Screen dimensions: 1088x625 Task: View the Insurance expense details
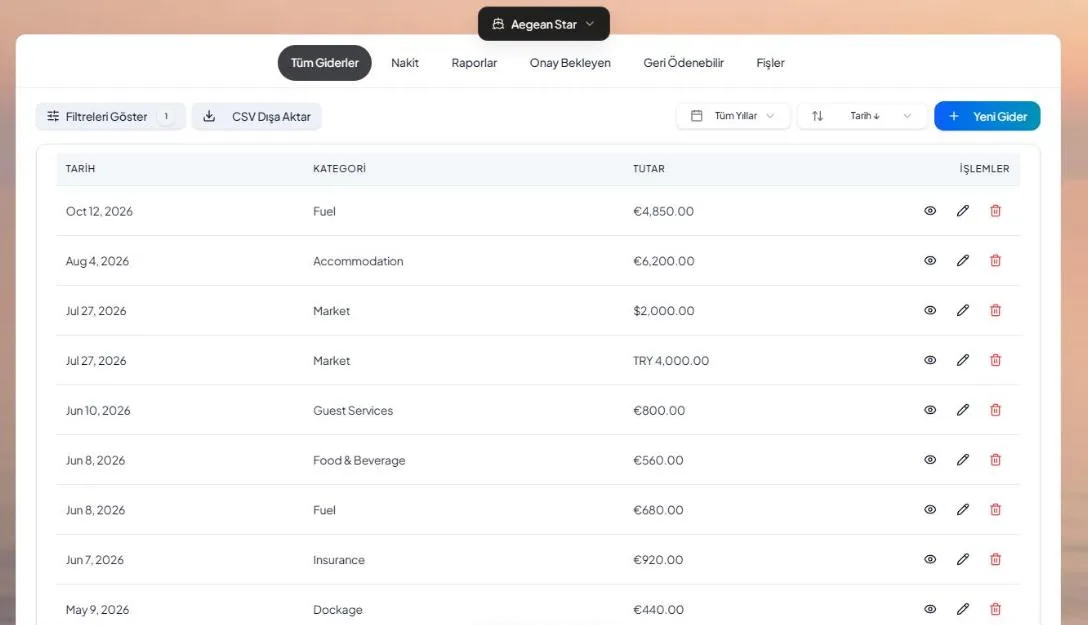point(930,560)
